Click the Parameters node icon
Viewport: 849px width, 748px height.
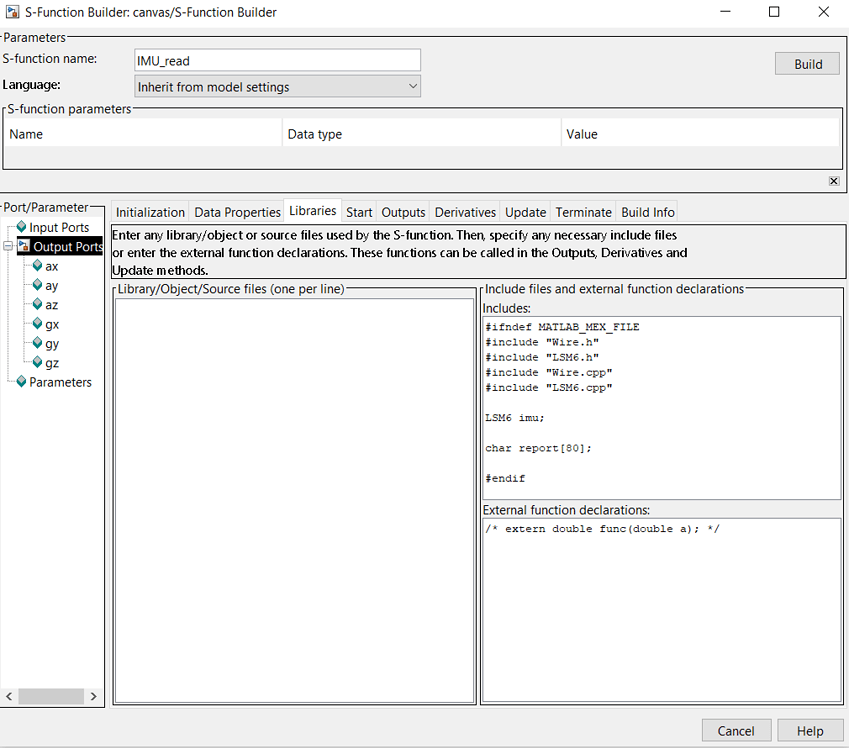pyautogui.click(x=20, y=381)
